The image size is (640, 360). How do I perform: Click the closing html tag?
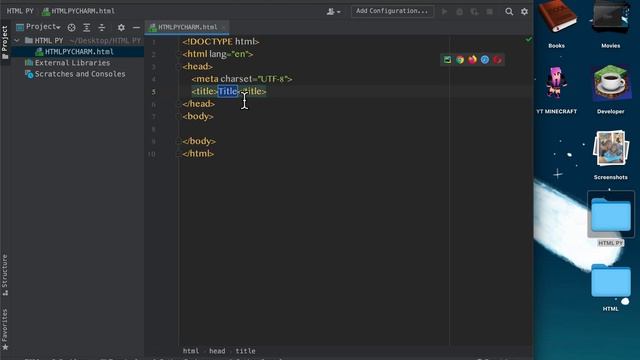coord(198,154)
